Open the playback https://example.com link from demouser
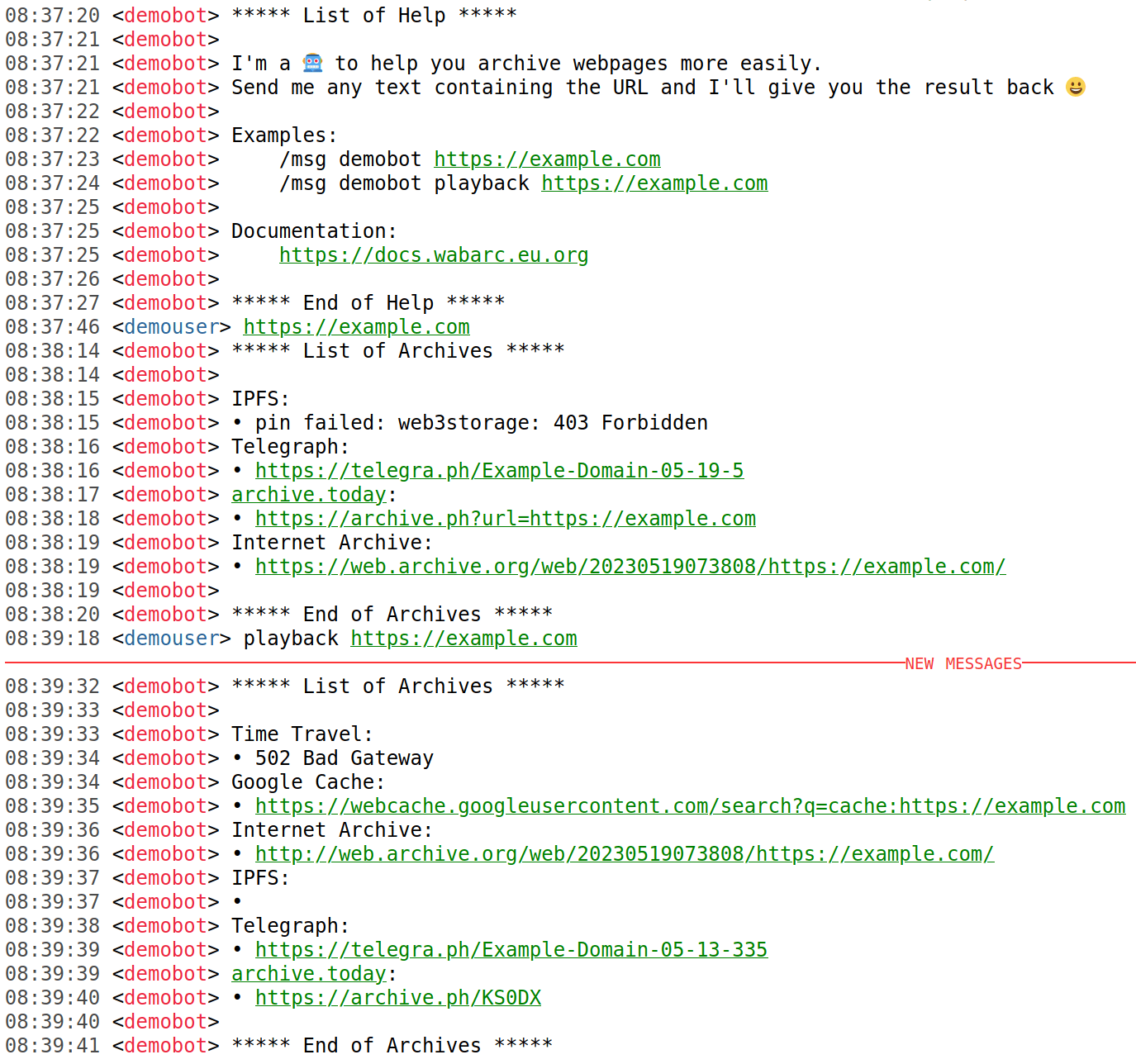 (x=463, y=638)
